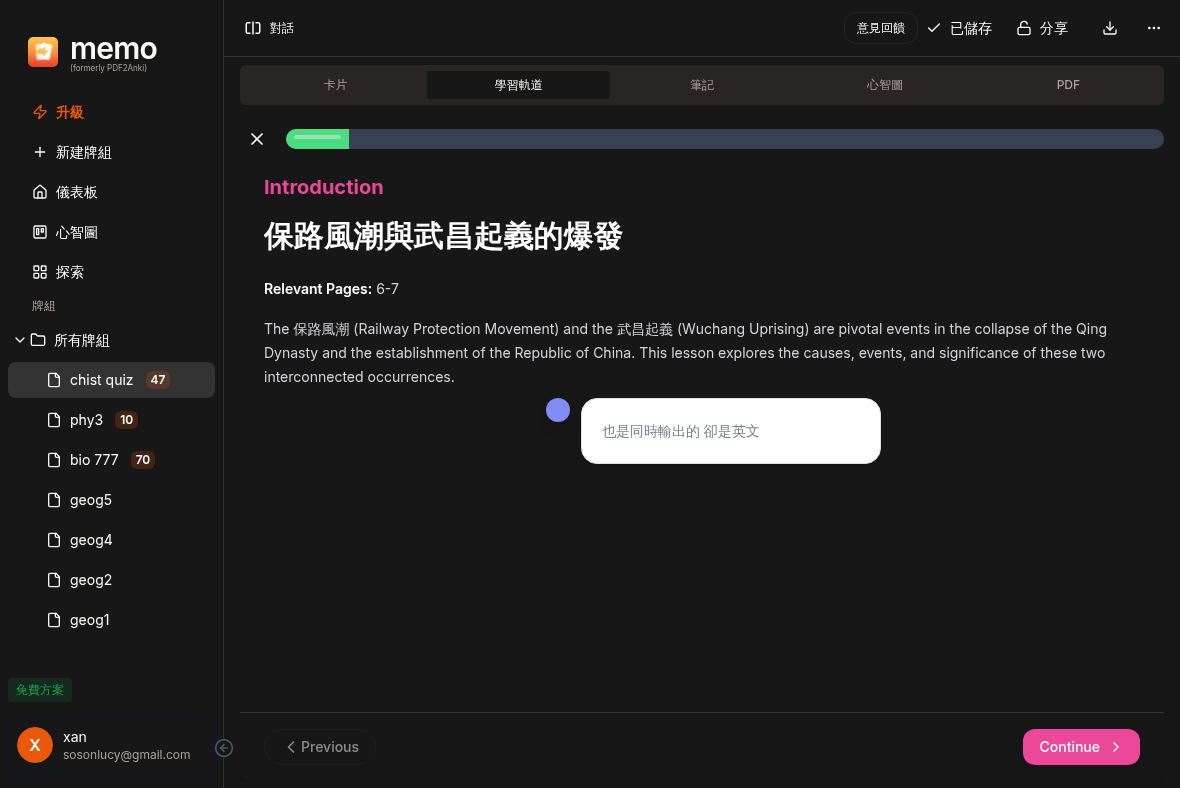Click the 意見回饋 feedback button
The width and height of the screenshot is (1180, 788).
880,28
